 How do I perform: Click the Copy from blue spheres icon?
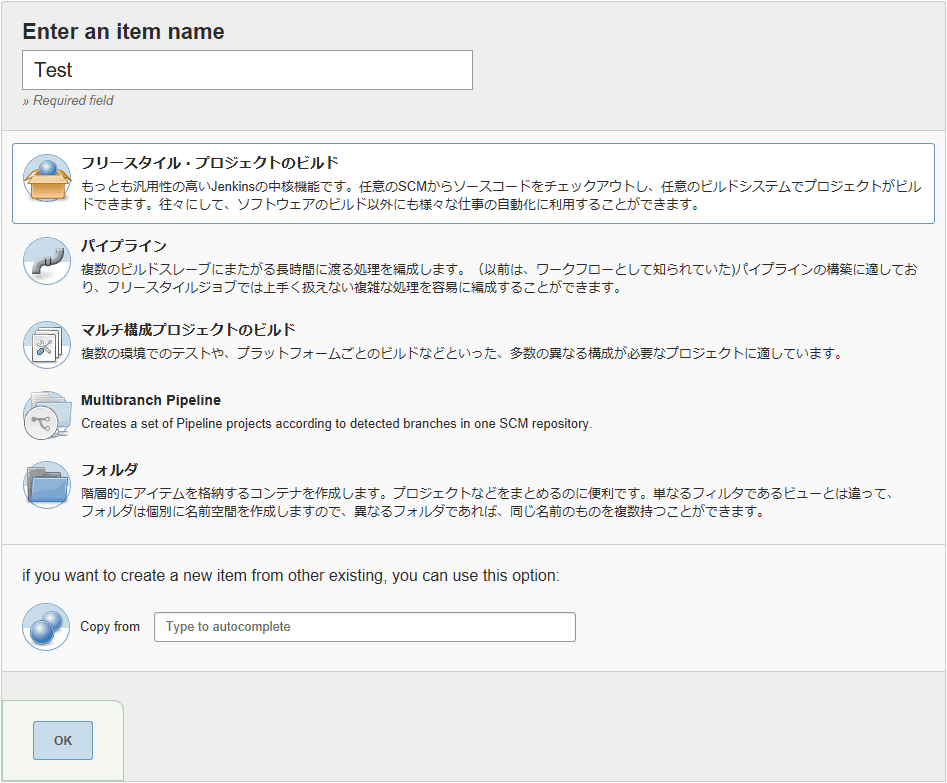pyautogui.click(x=47, y=627)
